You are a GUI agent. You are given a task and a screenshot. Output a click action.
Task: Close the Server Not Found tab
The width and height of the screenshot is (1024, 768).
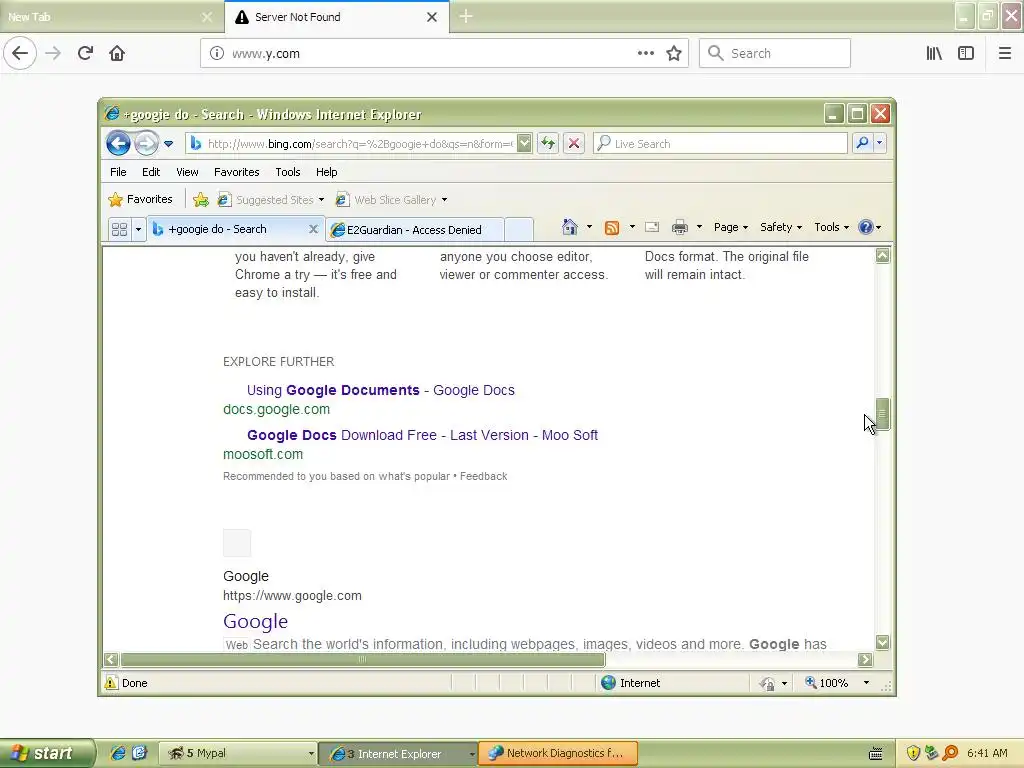[432, 17]
